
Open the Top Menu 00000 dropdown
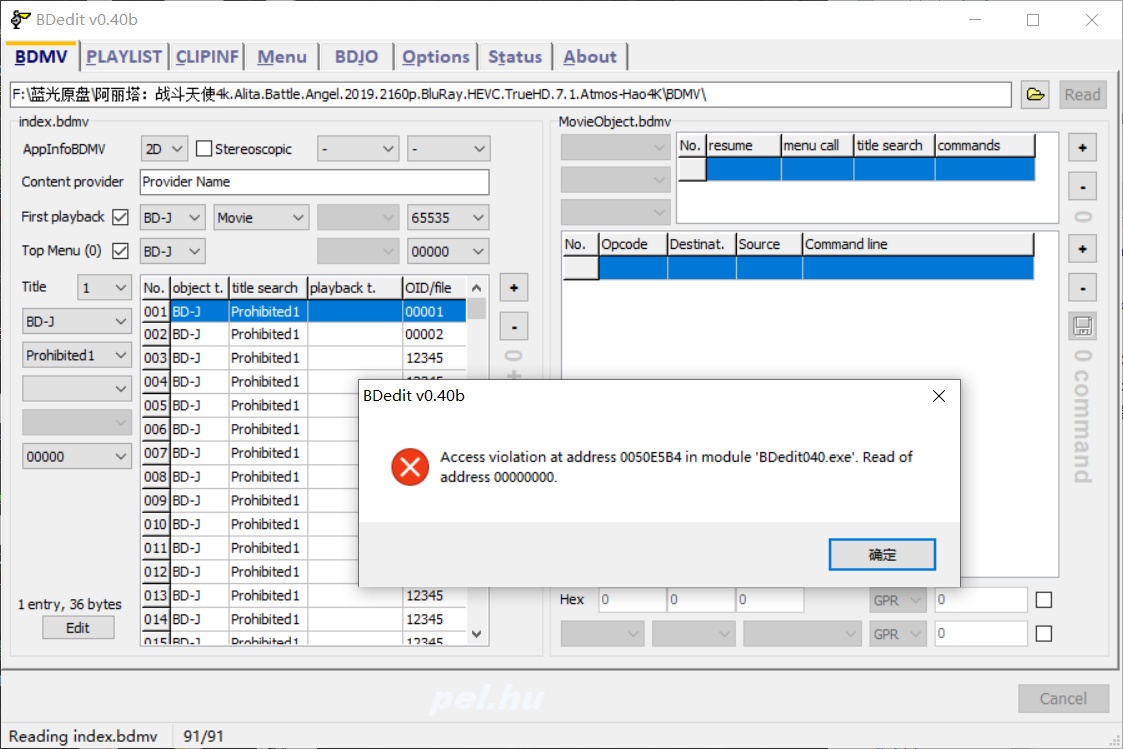448,251
